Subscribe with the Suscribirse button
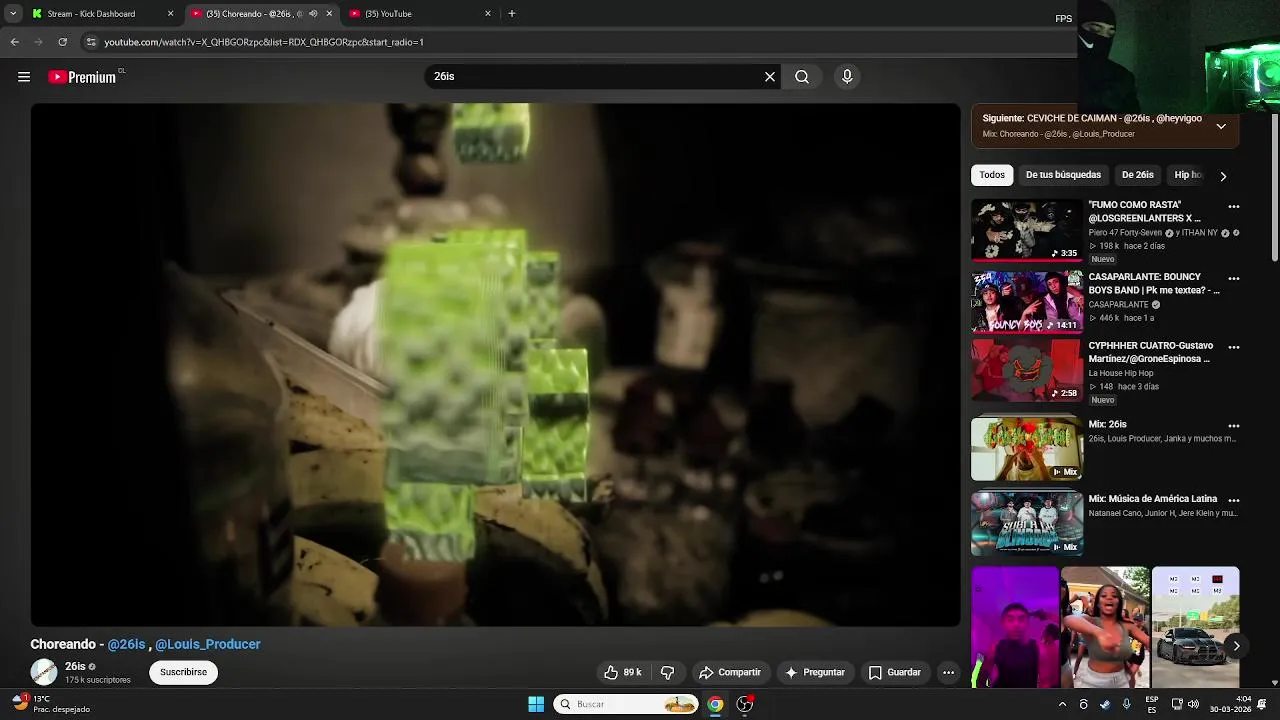The height and width of the screenshot is (720, 1280). point(184,672)
